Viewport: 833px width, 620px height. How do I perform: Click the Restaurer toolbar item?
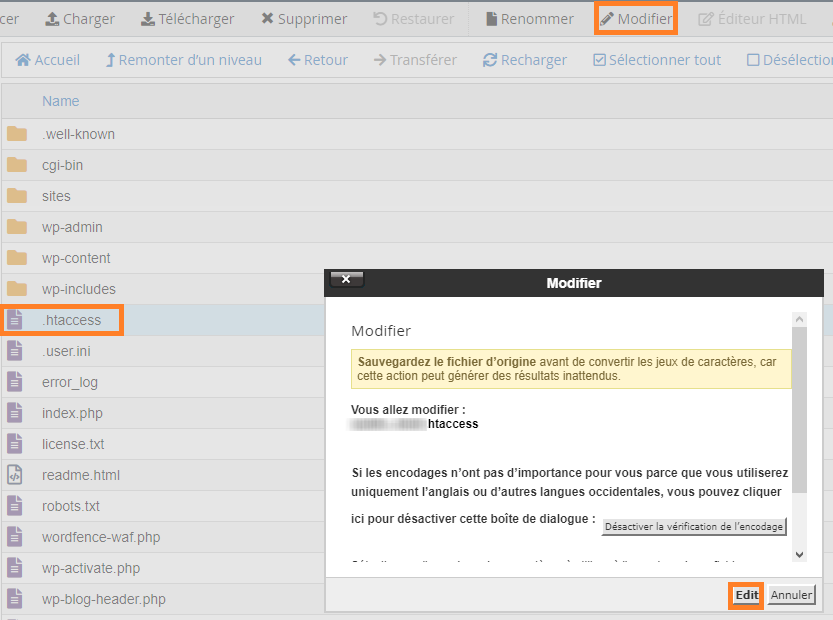pos(413,19)
